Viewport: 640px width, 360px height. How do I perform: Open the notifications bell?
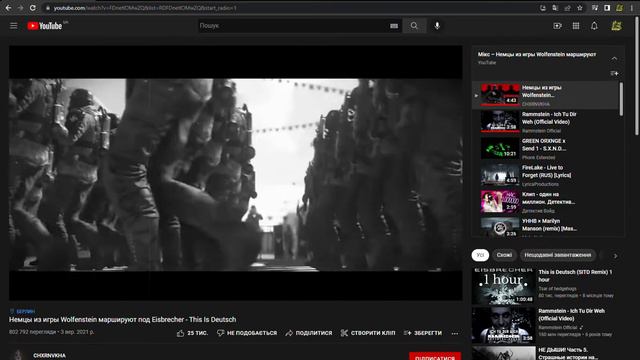(594, 26)
